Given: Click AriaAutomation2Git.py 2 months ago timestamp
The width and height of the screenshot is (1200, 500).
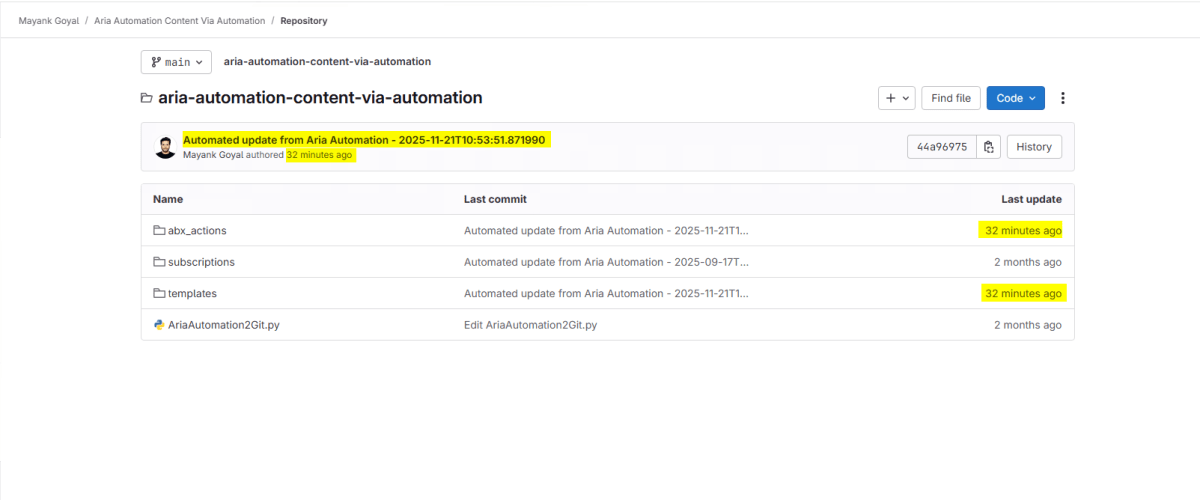Looking at the screenshot, I should tap(1028, 325).
